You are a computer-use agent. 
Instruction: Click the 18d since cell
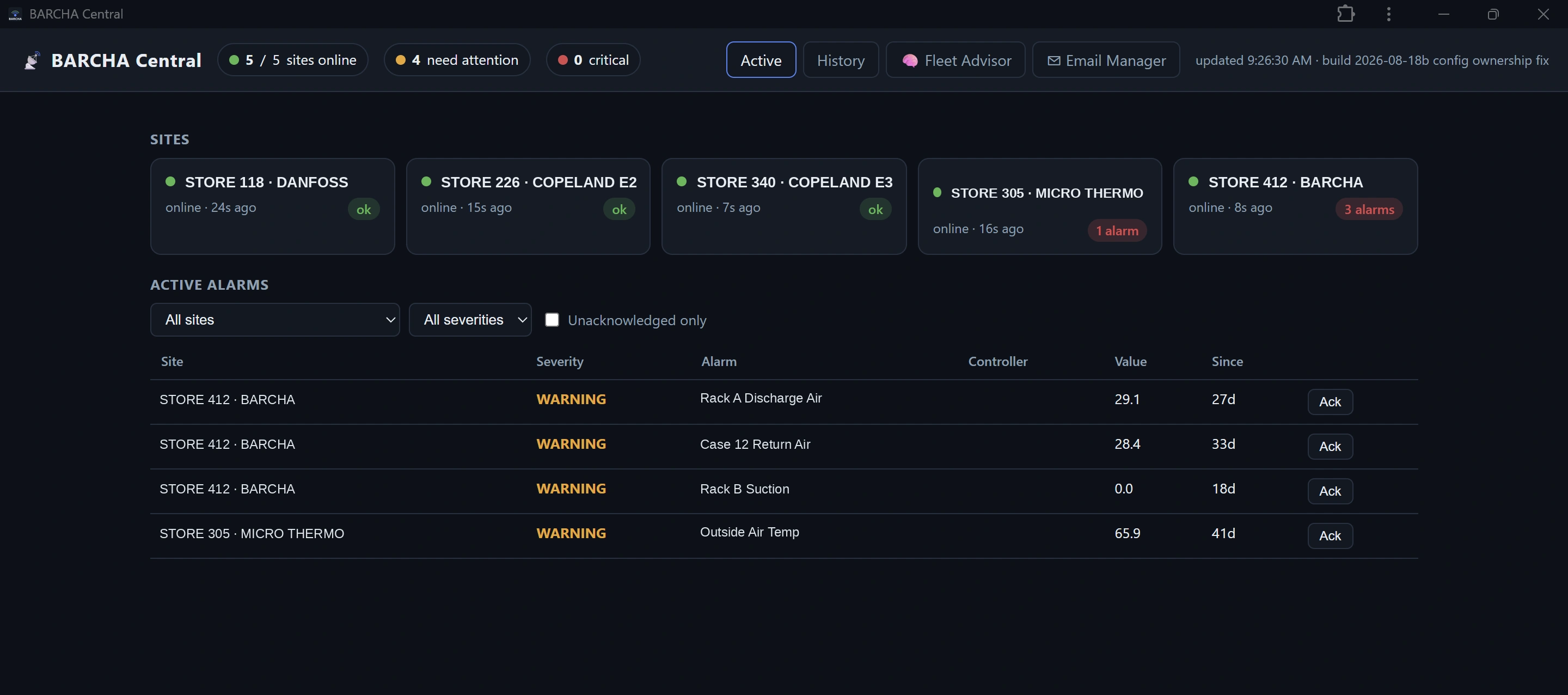pos(1223,489)
